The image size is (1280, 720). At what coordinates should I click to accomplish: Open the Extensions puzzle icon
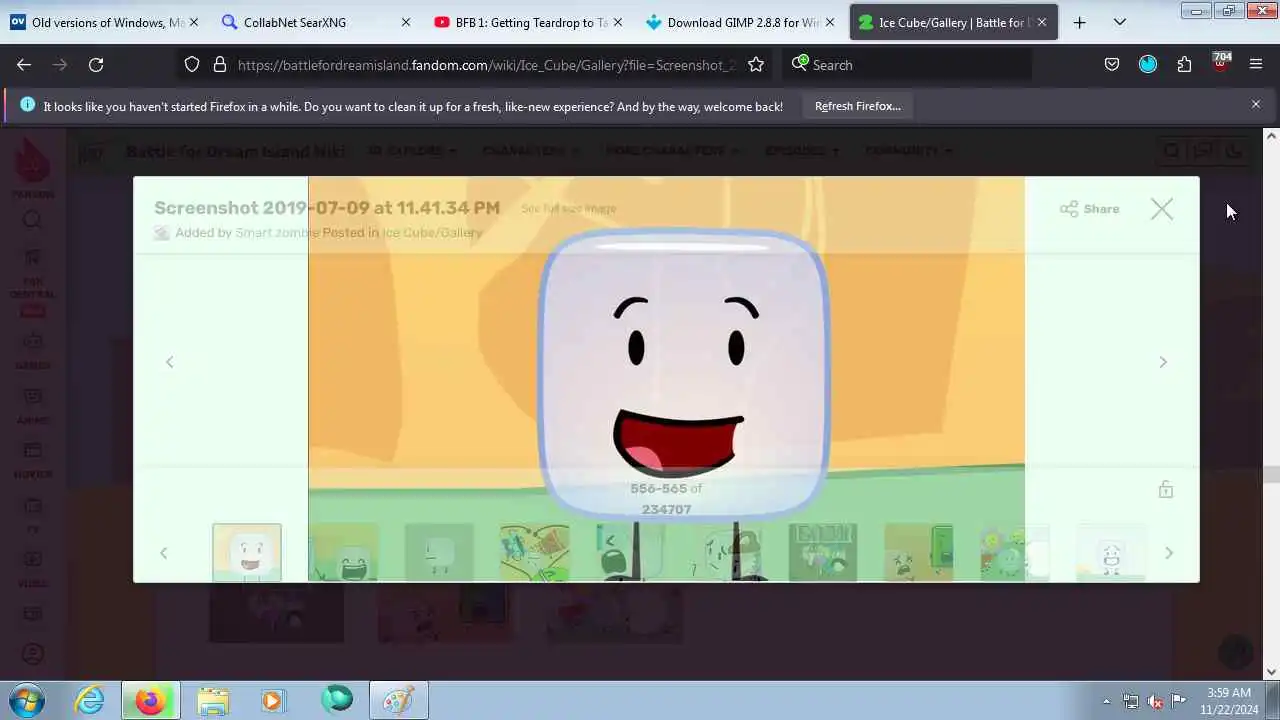(1184, 64)
